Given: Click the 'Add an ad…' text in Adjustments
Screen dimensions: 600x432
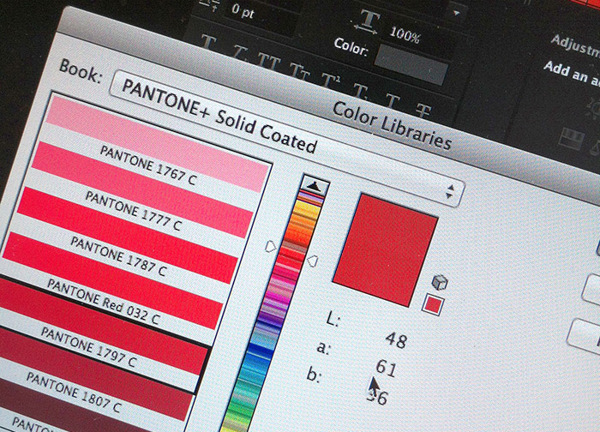Looking at the screenshot, I should pyautogui.click(x=572, y=74).
